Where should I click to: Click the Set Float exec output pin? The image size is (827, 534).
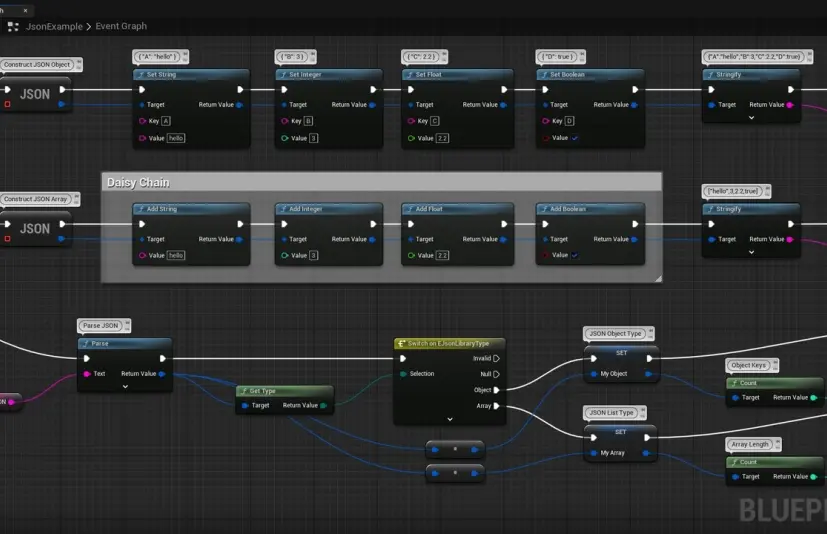coord(504,90)
